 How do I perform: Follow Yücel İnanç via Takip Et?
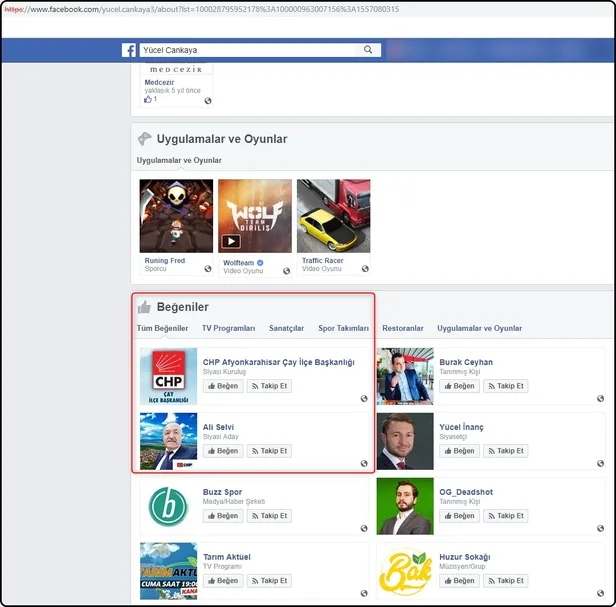point(505,451)
